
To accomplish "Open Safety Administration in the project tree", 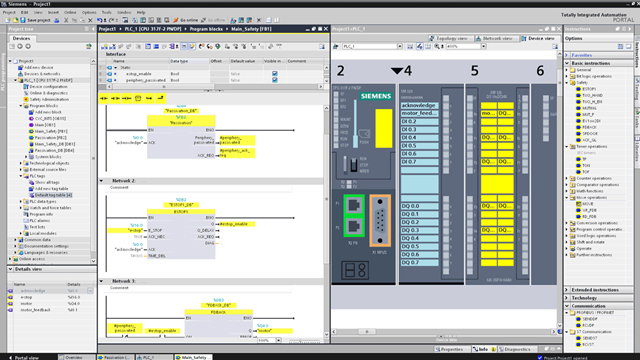I will click(x=49, y=99).
